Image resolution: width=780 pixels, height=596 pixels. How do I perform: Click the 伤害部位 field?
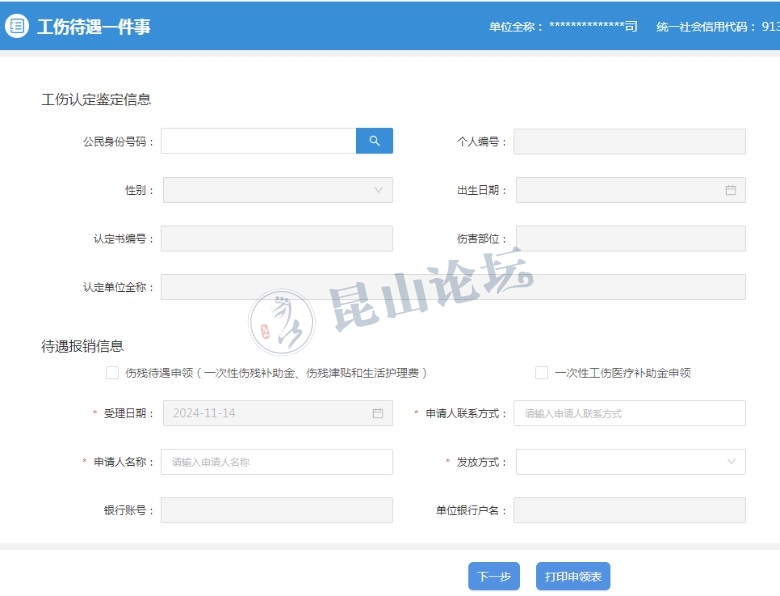(x=630, y=238)
